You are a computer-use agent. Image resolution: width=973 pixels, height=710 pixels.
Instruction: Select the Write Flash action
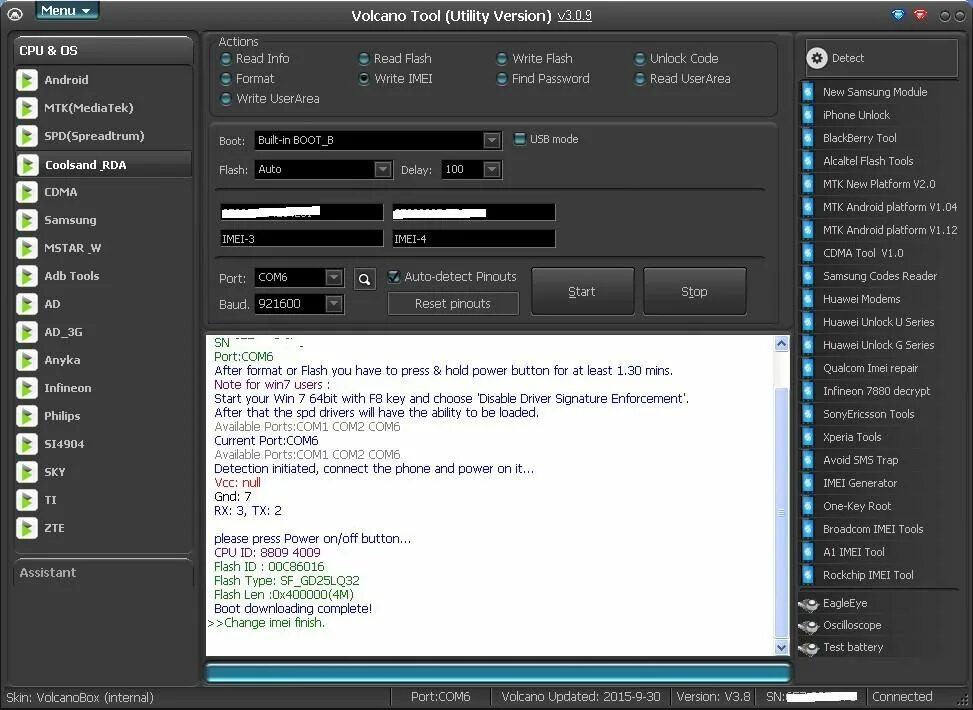502,59
